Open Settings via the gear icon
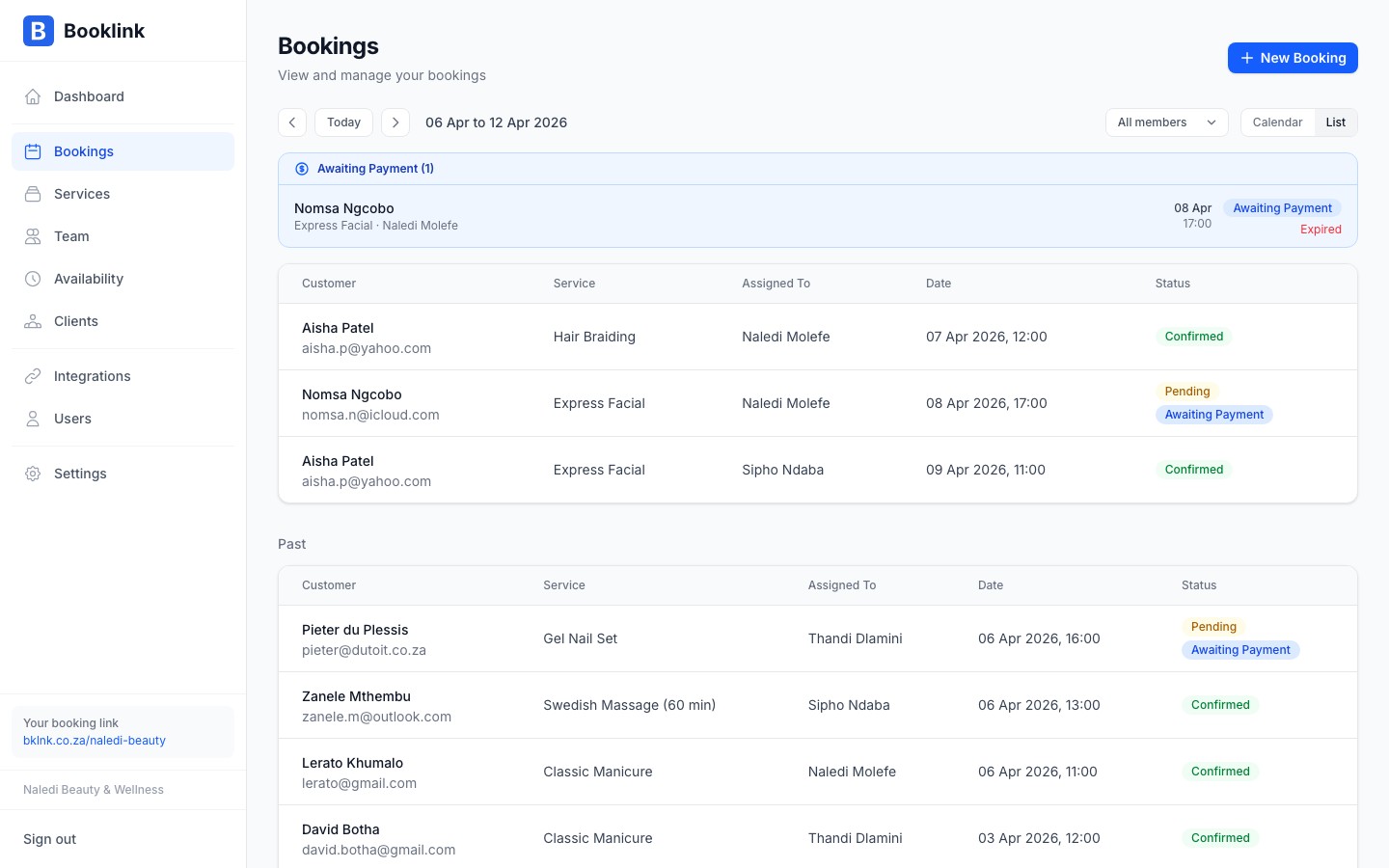 [33, 474]
